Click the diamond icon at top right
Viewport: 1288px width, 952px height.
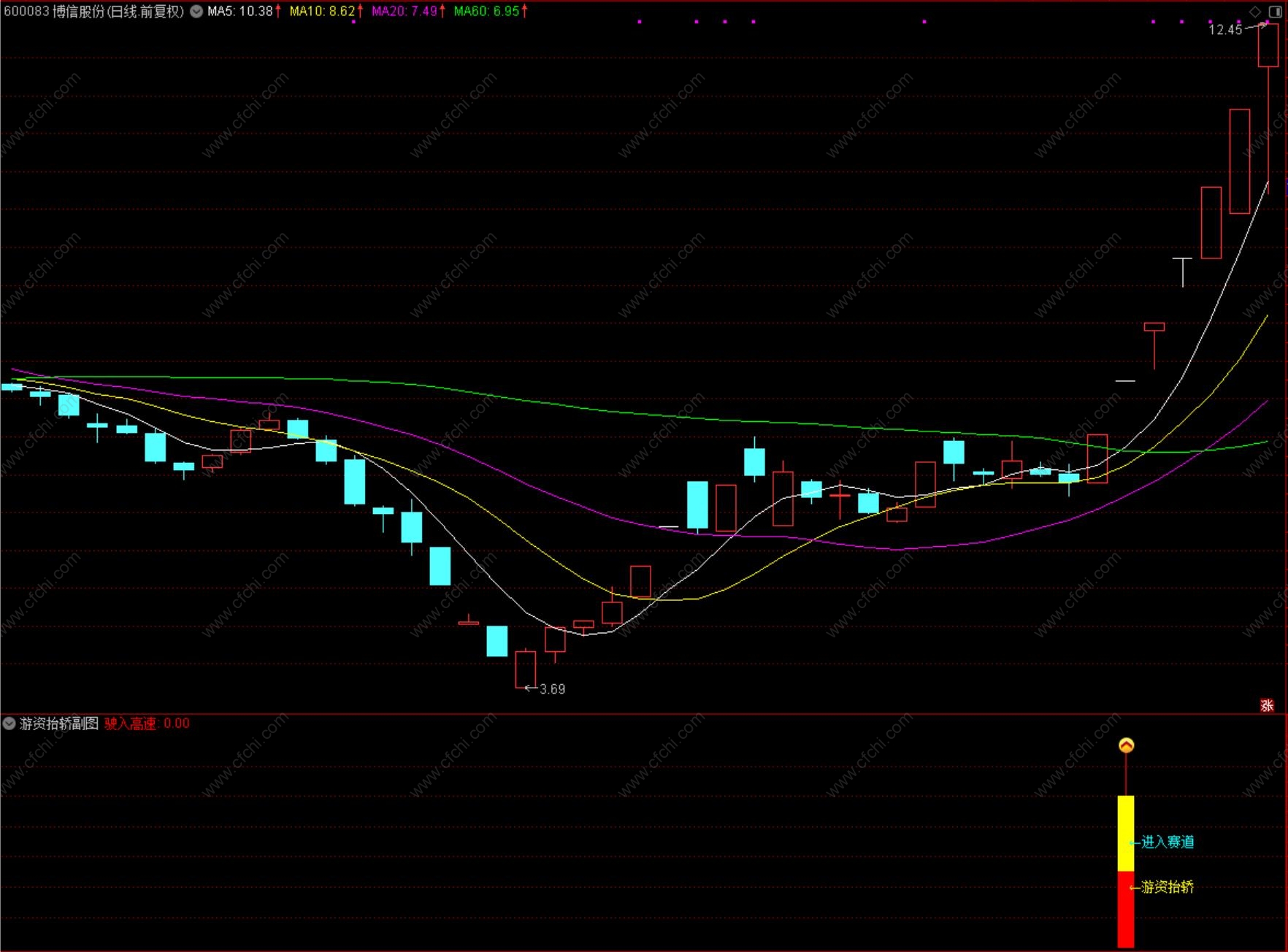tap(1256, 12)
